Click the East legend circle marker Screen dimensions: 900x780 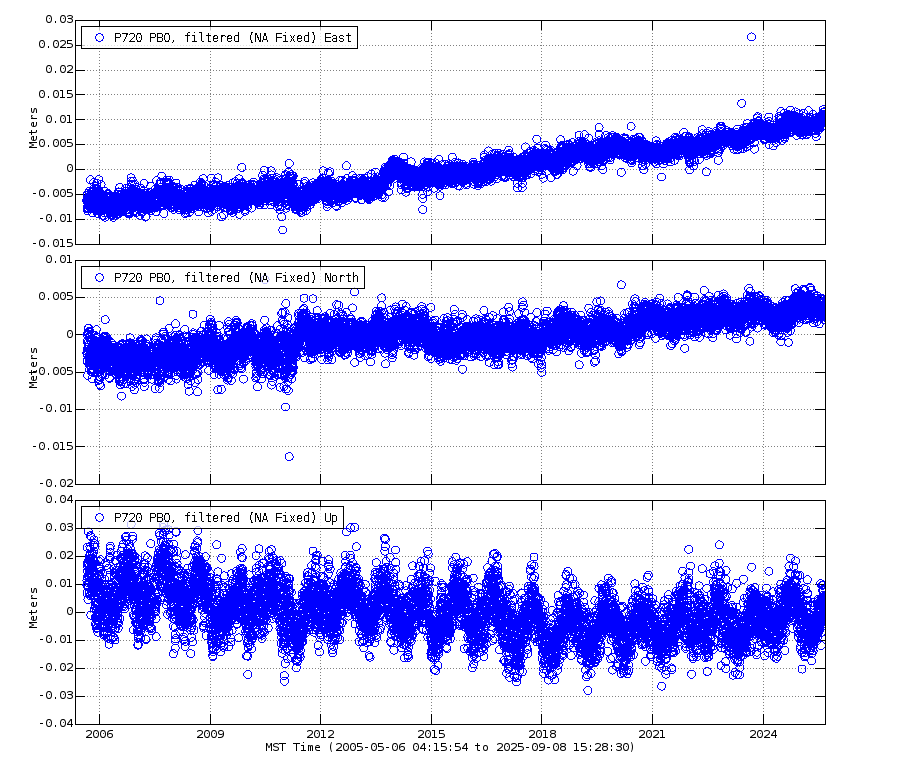pos(99,37)
